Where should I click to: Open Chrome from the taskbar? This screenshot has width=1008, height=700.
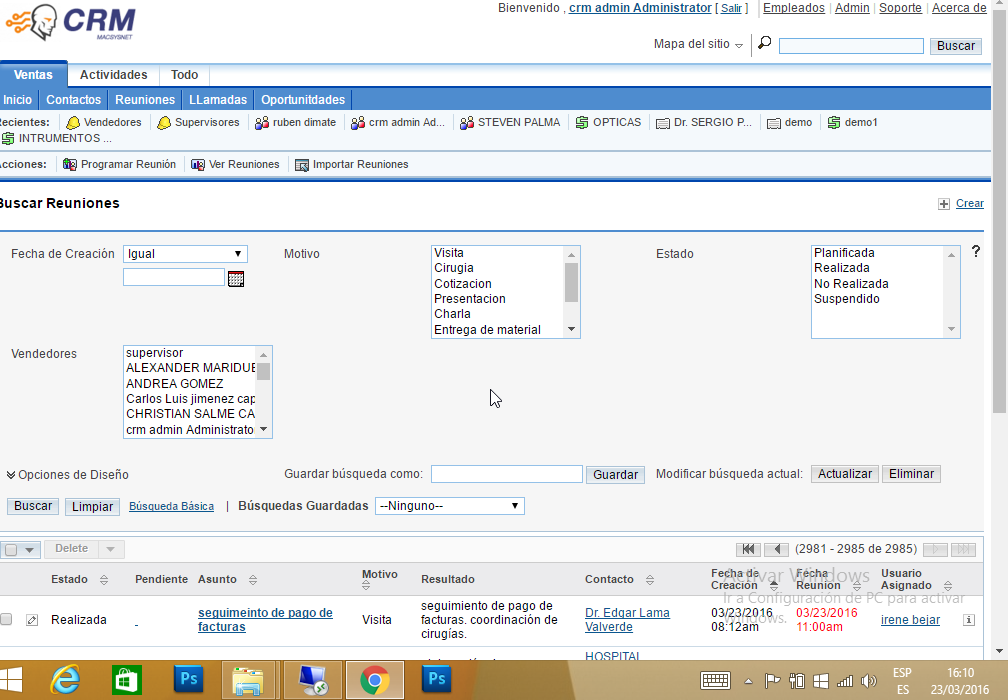click(375, 680)
